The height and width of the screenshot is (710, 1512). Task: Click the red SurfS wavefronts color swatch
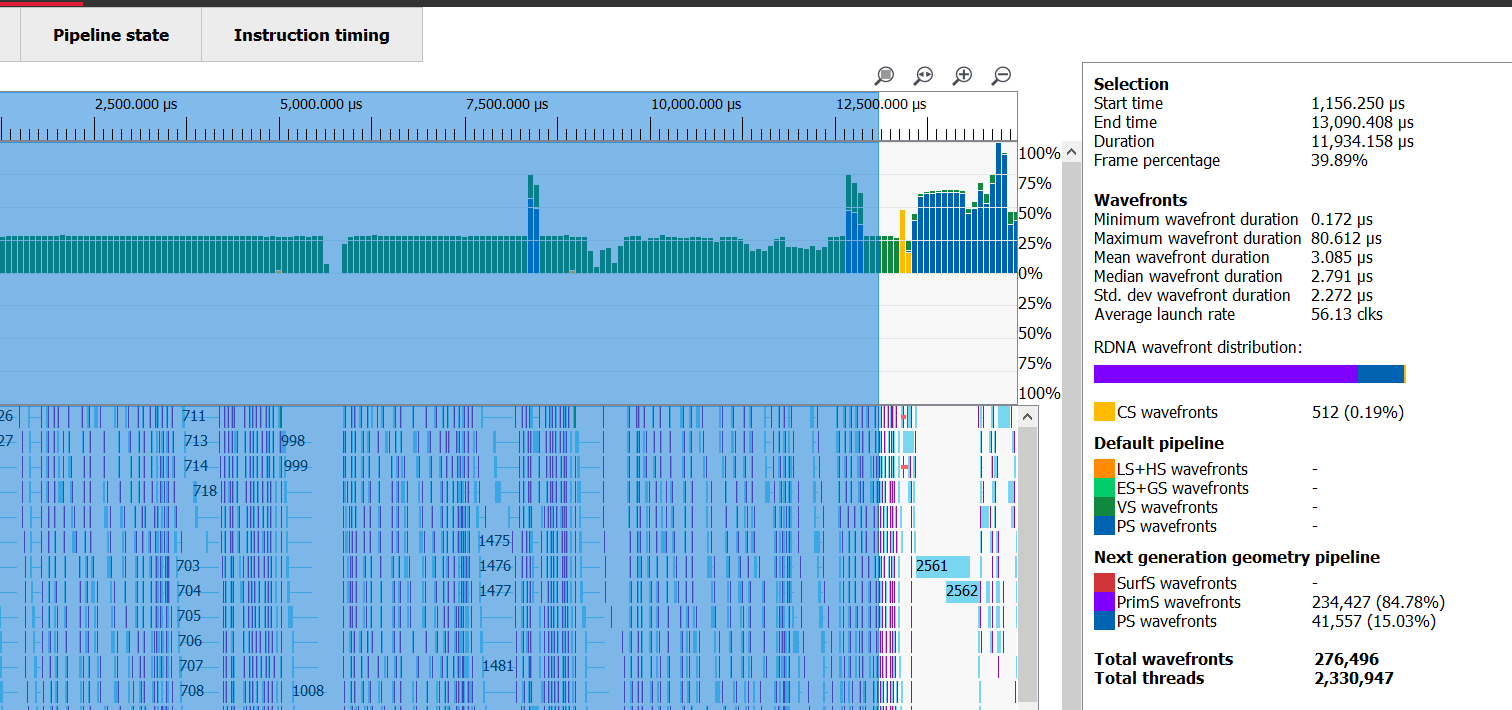point(1104,583)
